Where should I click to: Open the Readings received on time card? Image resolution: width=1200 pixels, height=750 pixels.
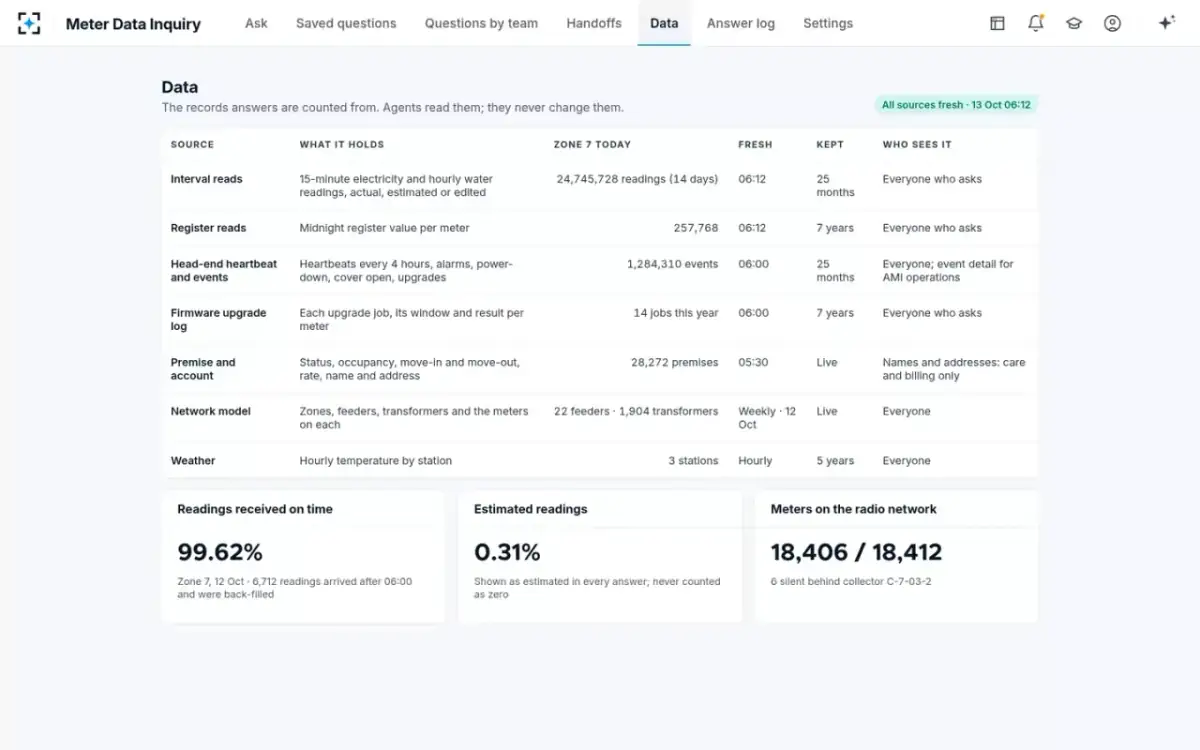coord(303,556)
